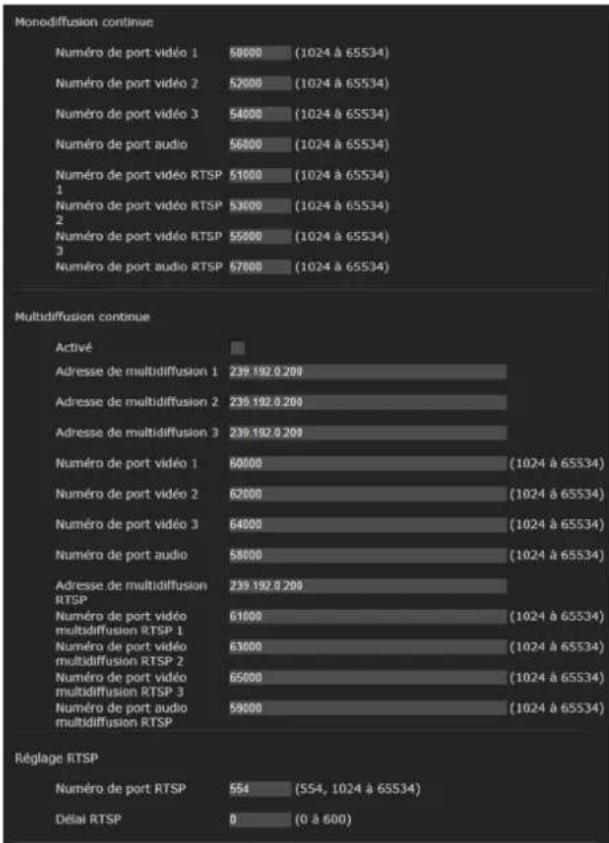Click the Numéro de port RTSP field 554
Viewport: 609px width, 843px height.
[260, 789]
